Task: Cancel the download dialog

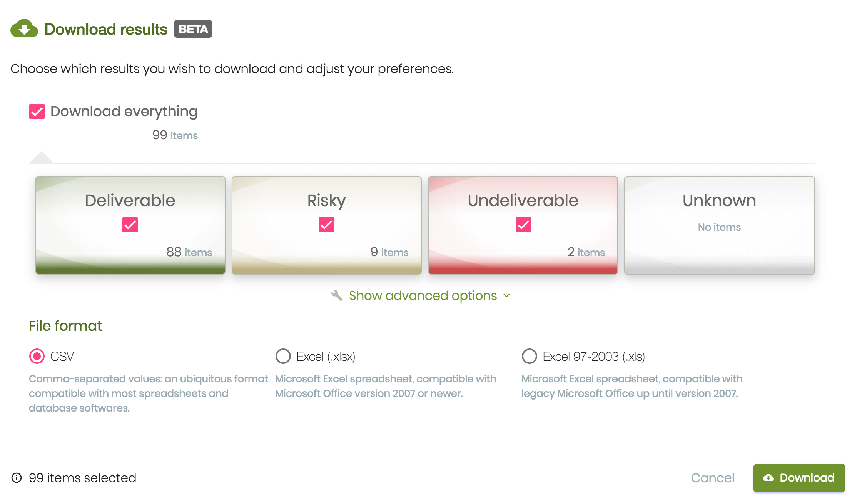Action: 712,478
